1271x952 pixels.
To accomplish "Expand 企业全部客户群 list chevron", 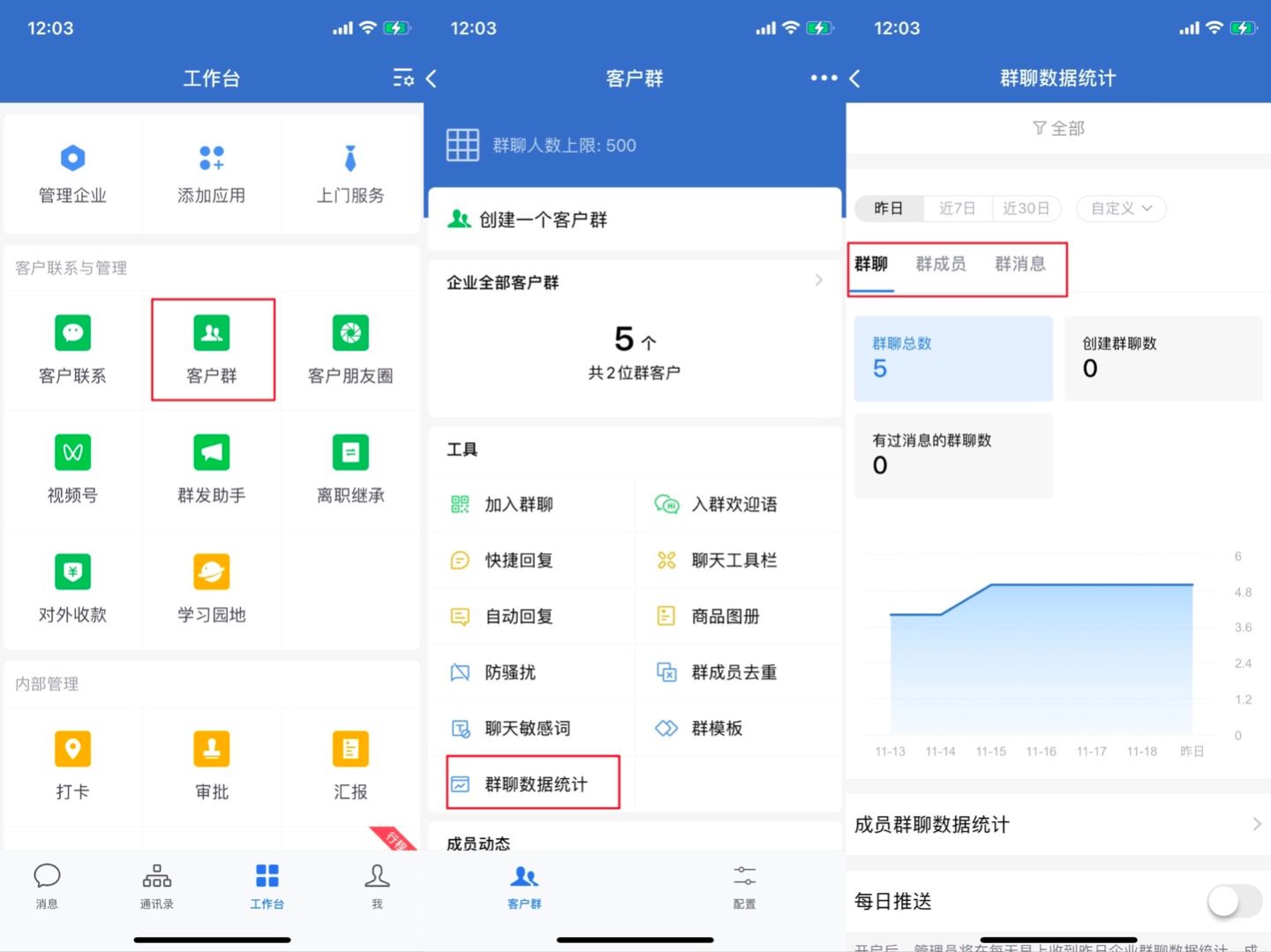I will coord(818,281).
